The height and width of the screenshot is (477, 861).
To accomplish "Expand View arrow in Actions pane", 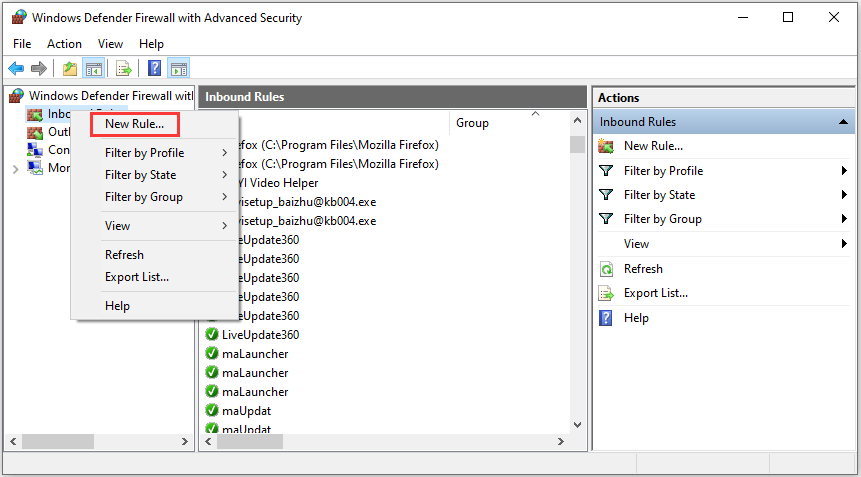I will pos(845,244).
